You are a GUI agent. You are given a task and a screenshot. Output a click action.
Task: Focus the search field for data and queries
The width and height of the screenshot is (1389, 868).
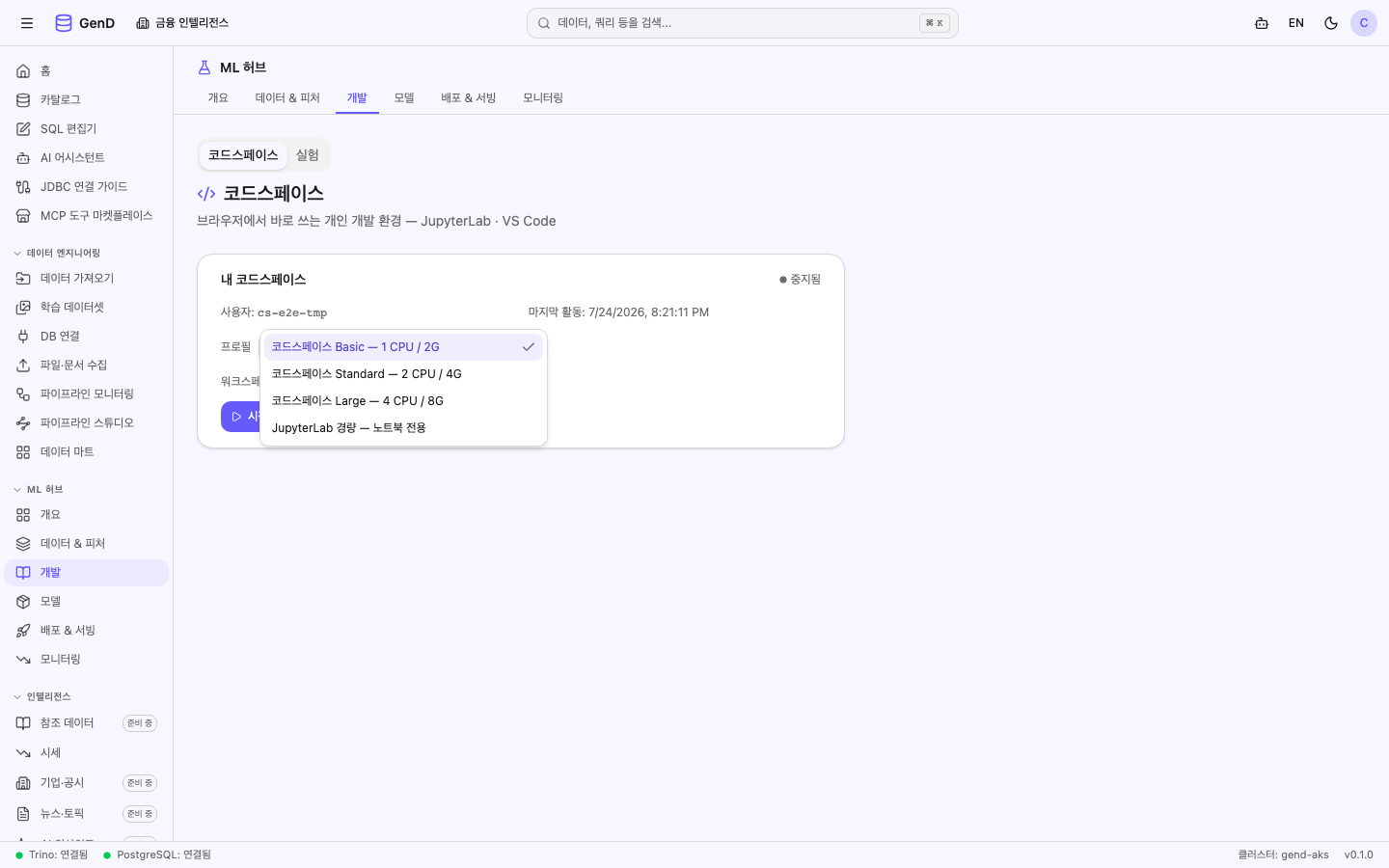742,23
